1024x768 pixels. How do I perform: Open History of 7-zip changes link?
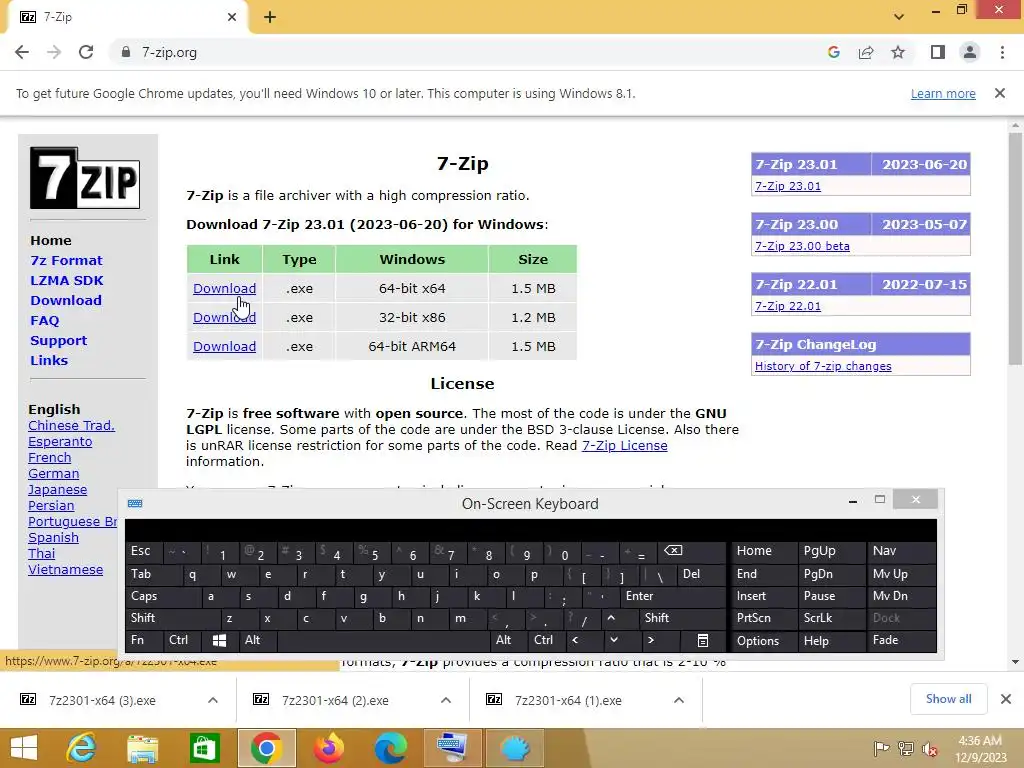(823, 366)
